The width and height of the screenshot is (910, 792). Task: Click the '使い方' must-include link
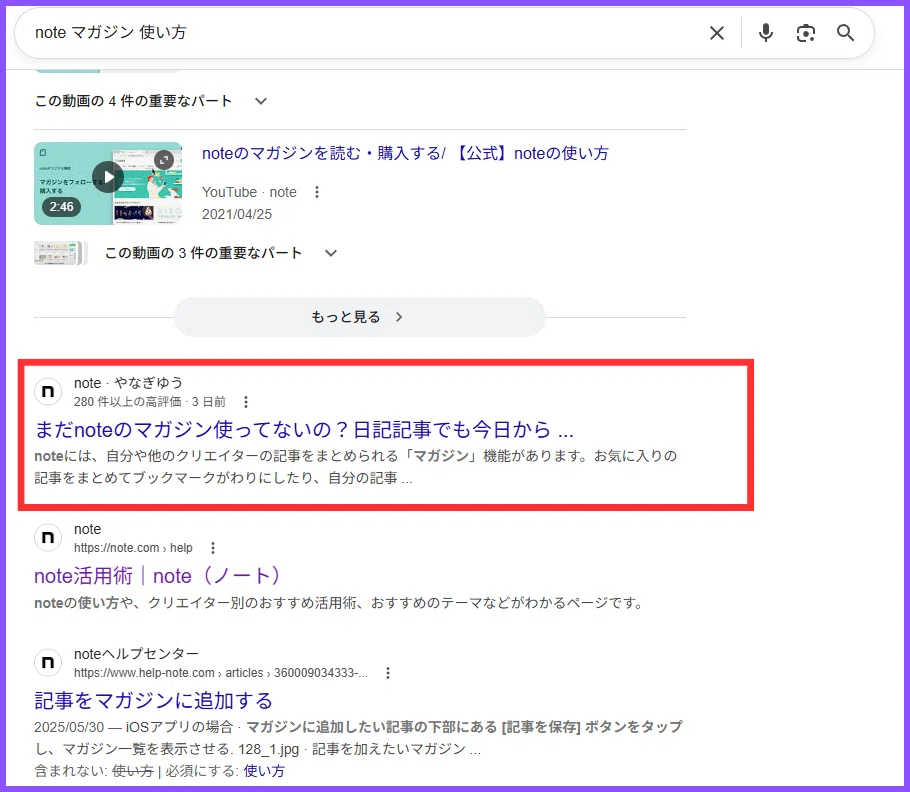tap(264, 771)
